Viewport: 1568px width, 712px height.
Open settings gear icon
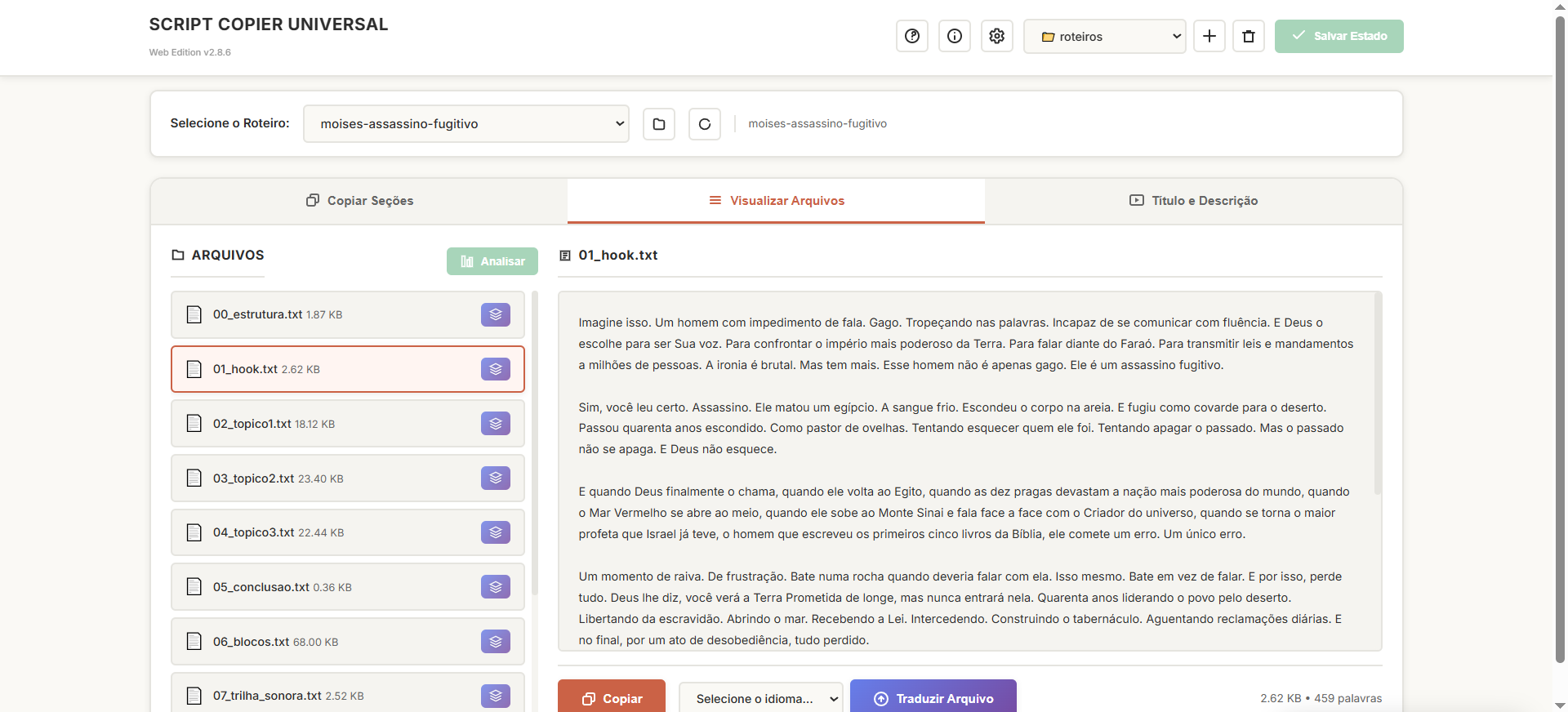point(997,36)
